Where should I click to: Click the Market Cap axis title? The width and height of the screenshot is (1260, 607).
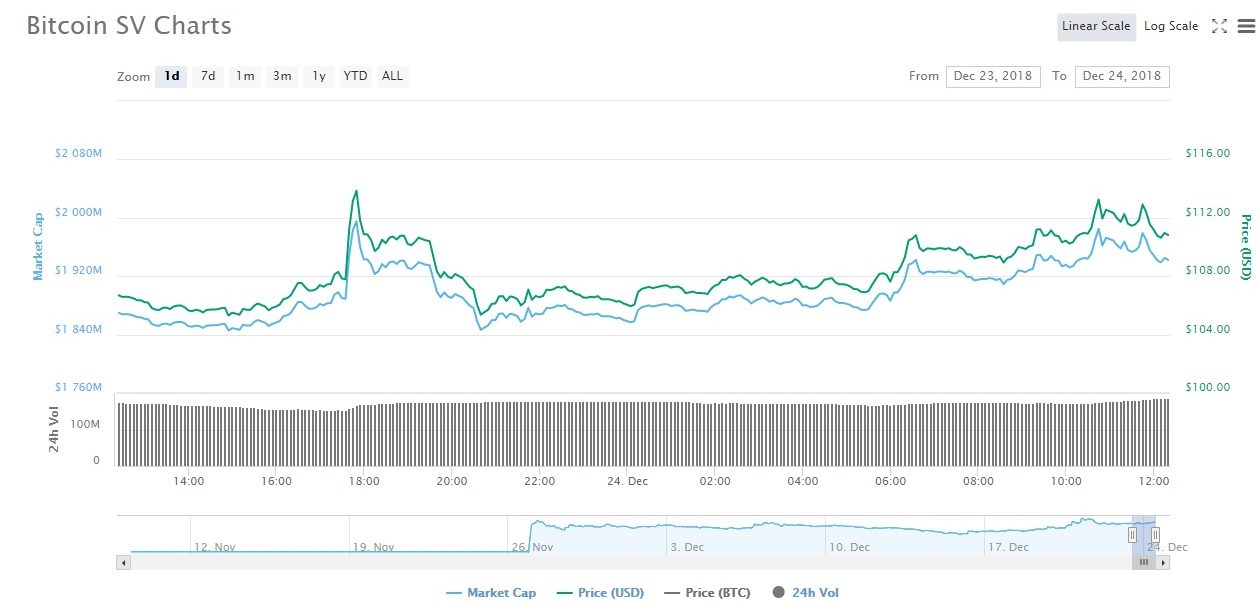tap(38, 246)
